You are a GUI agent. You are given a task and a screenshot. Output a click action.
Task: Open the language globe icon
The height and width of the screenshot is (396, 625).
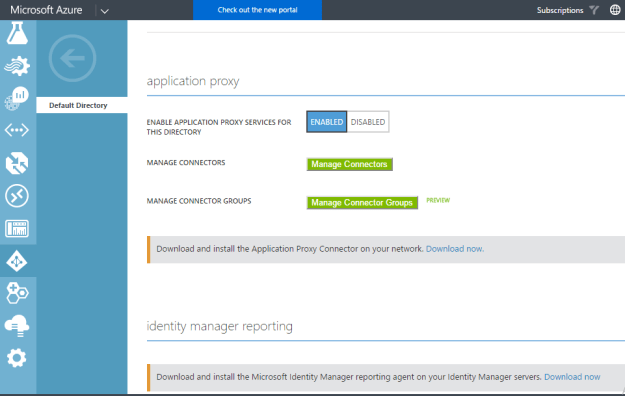coord(615,10)
